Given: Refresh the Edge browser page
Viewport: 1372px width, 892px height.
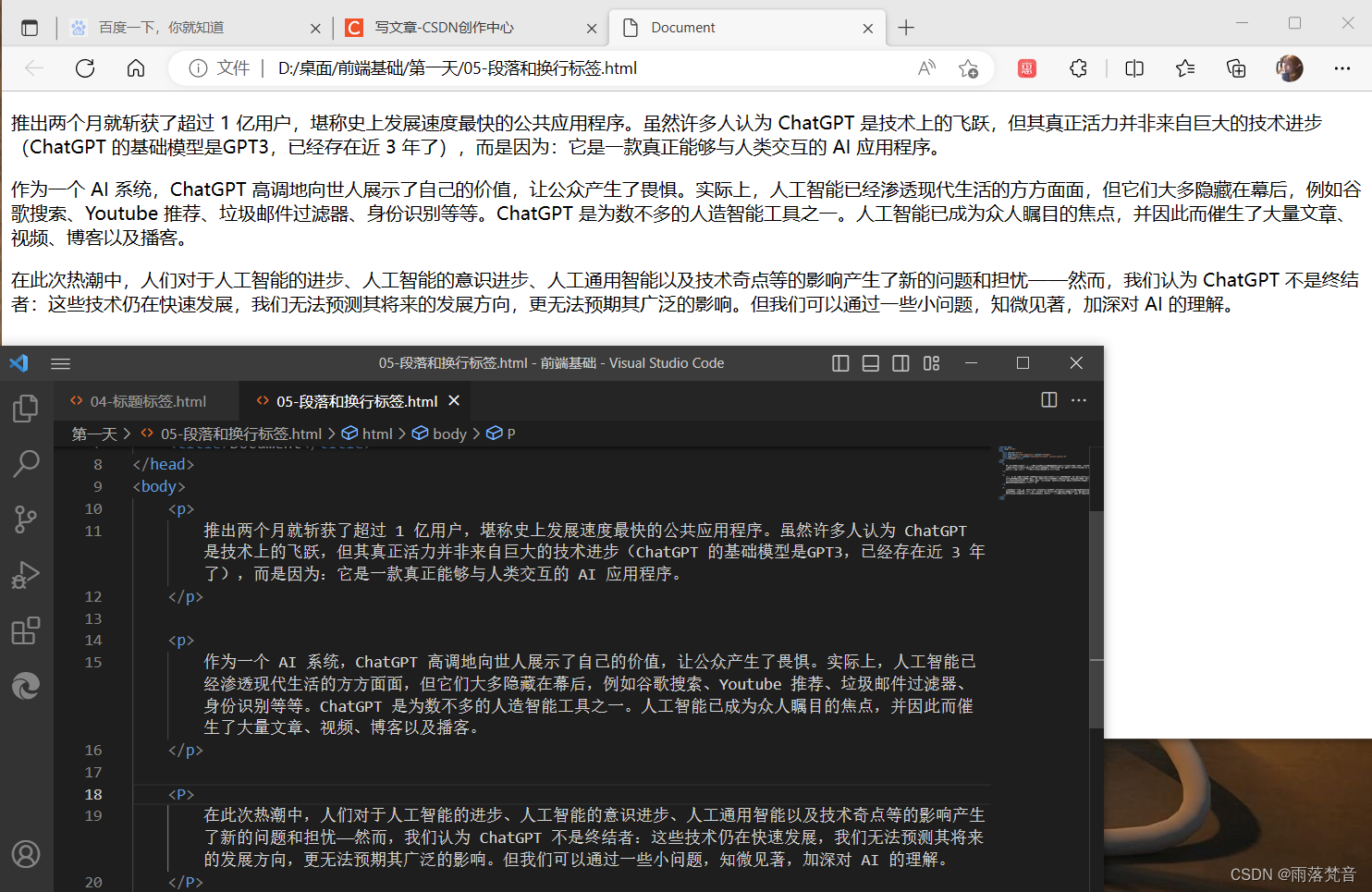Looking at the screenshot, I should click(x=85, y=68).
